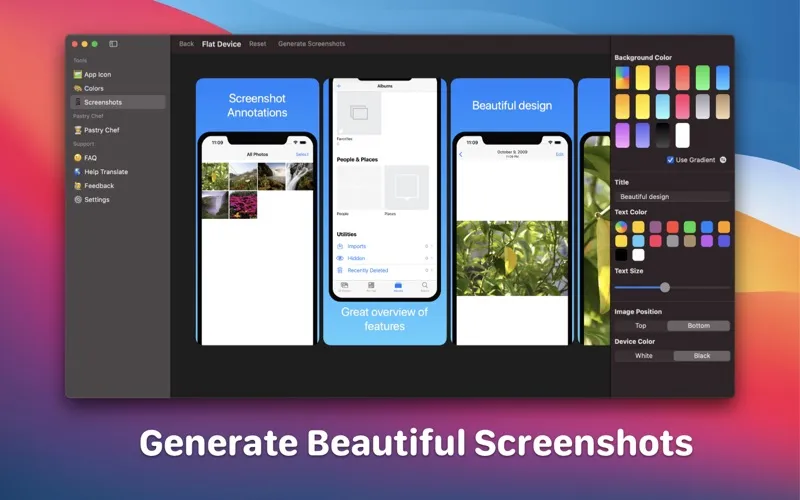Pick the blue text color swatch in top row

click(x=707, y=227)
